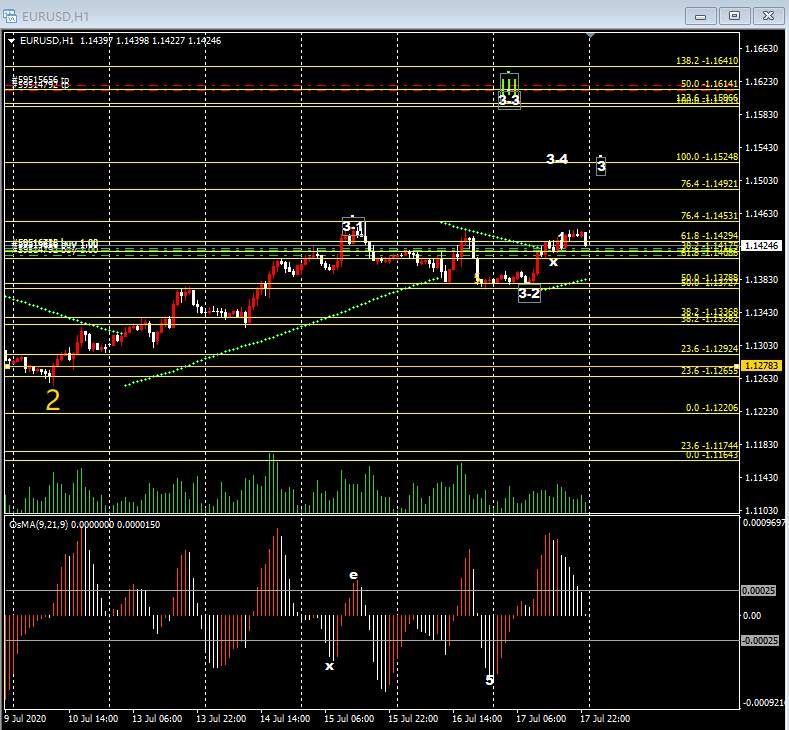Click the 15 Jul 22:00 time axis label
Screen dimensions: 789x730
pos(413,719)
